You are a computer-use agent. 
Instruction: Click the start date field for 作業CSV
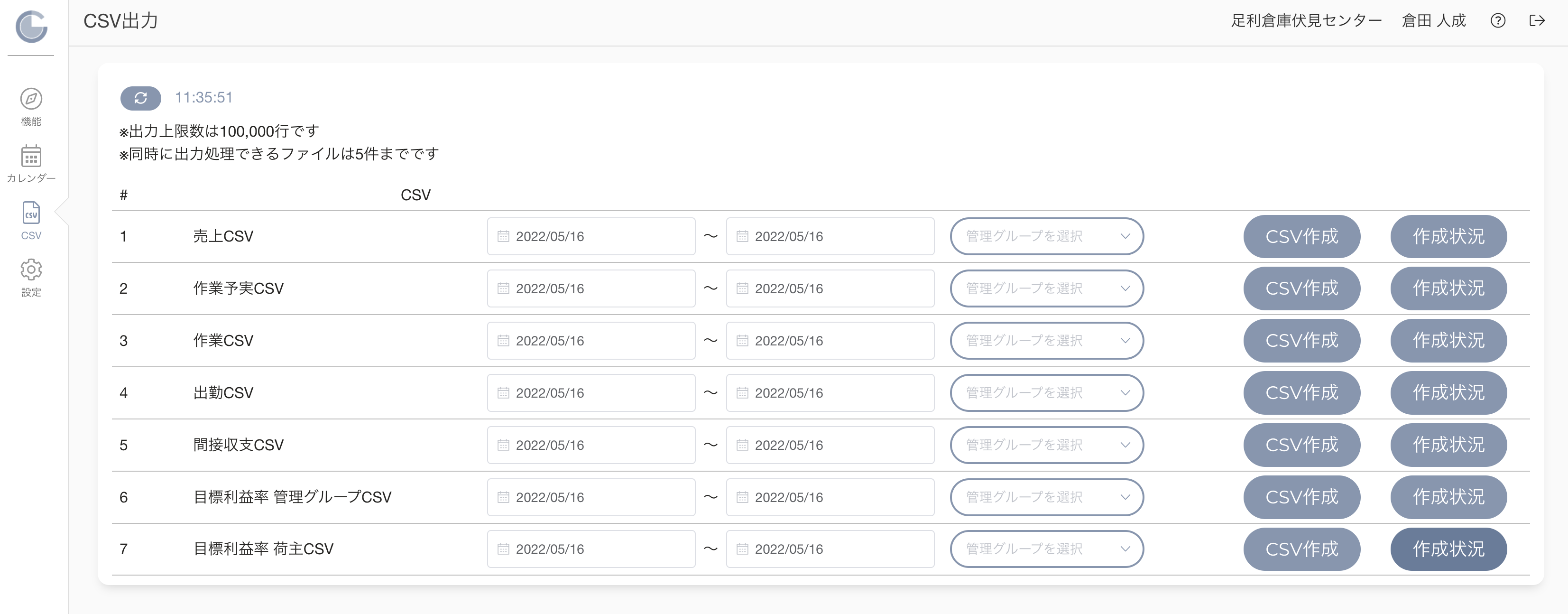tap(591, 341)
